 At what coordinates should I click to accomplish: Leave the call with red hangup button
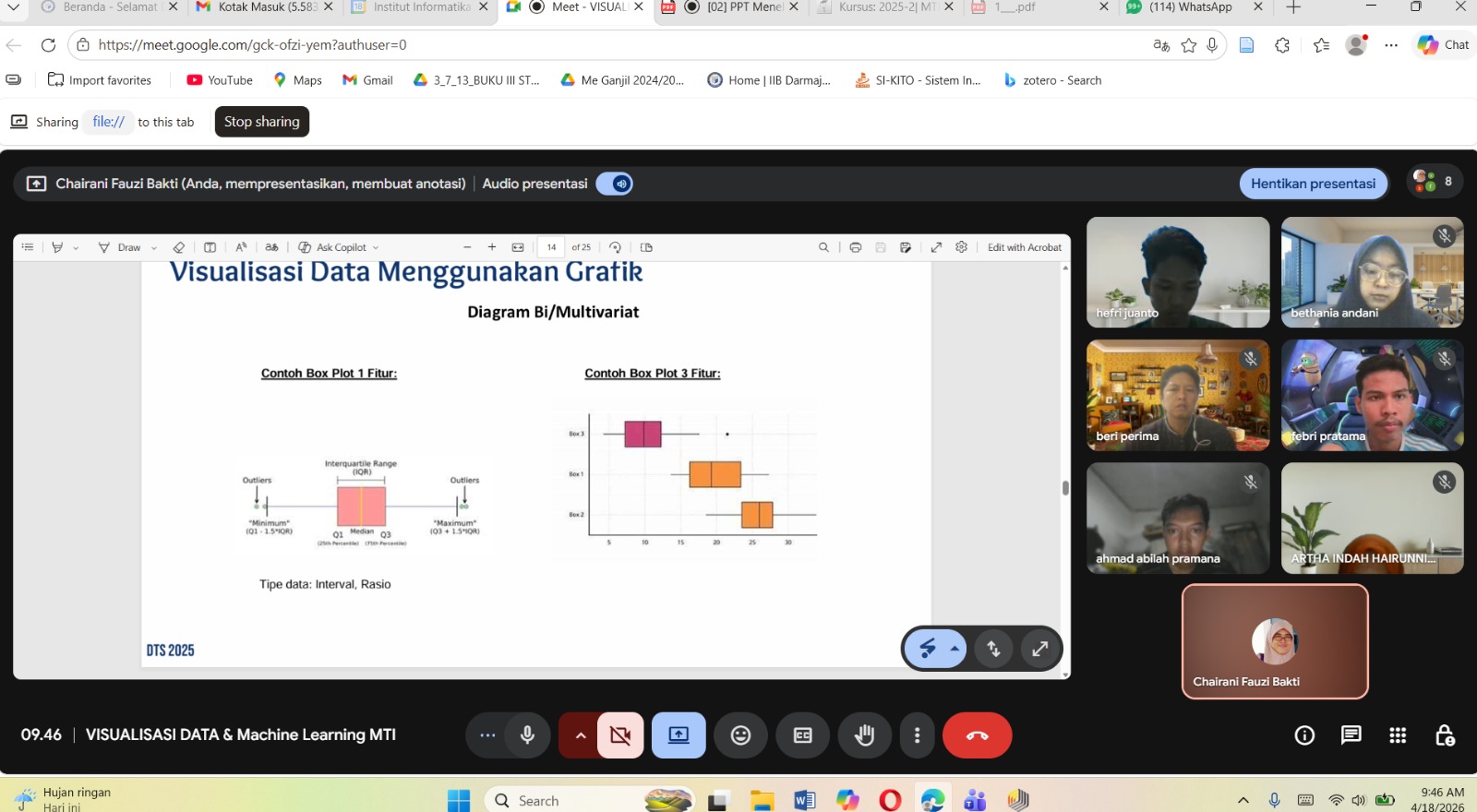[978, 735]
